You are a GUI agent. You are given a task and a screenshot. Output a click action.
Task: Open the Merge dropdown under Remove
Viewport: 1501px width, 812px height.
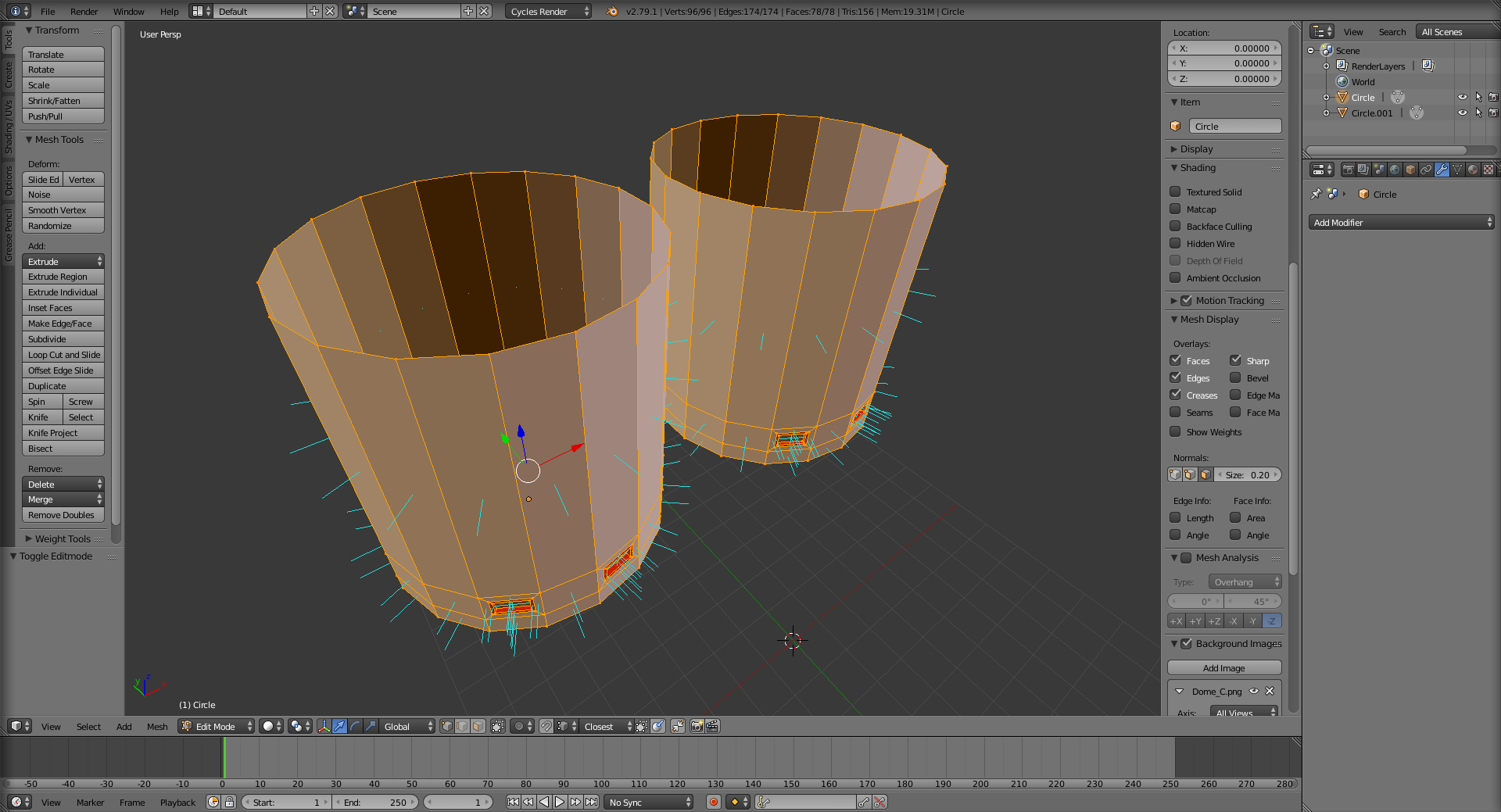point(63,499)
